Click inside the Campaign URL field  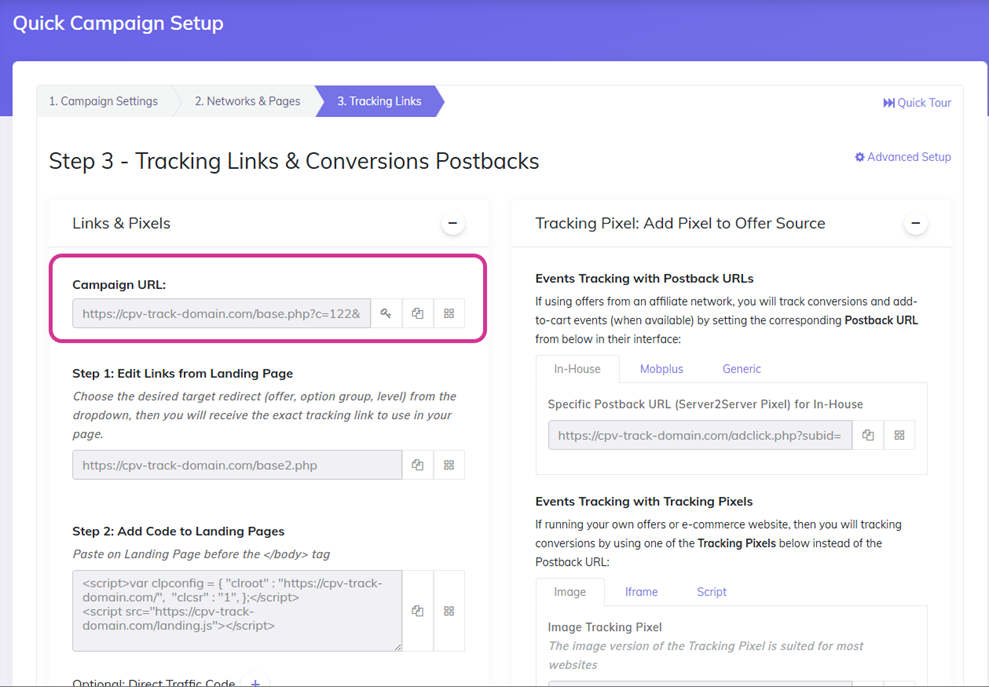pos(221,313)
